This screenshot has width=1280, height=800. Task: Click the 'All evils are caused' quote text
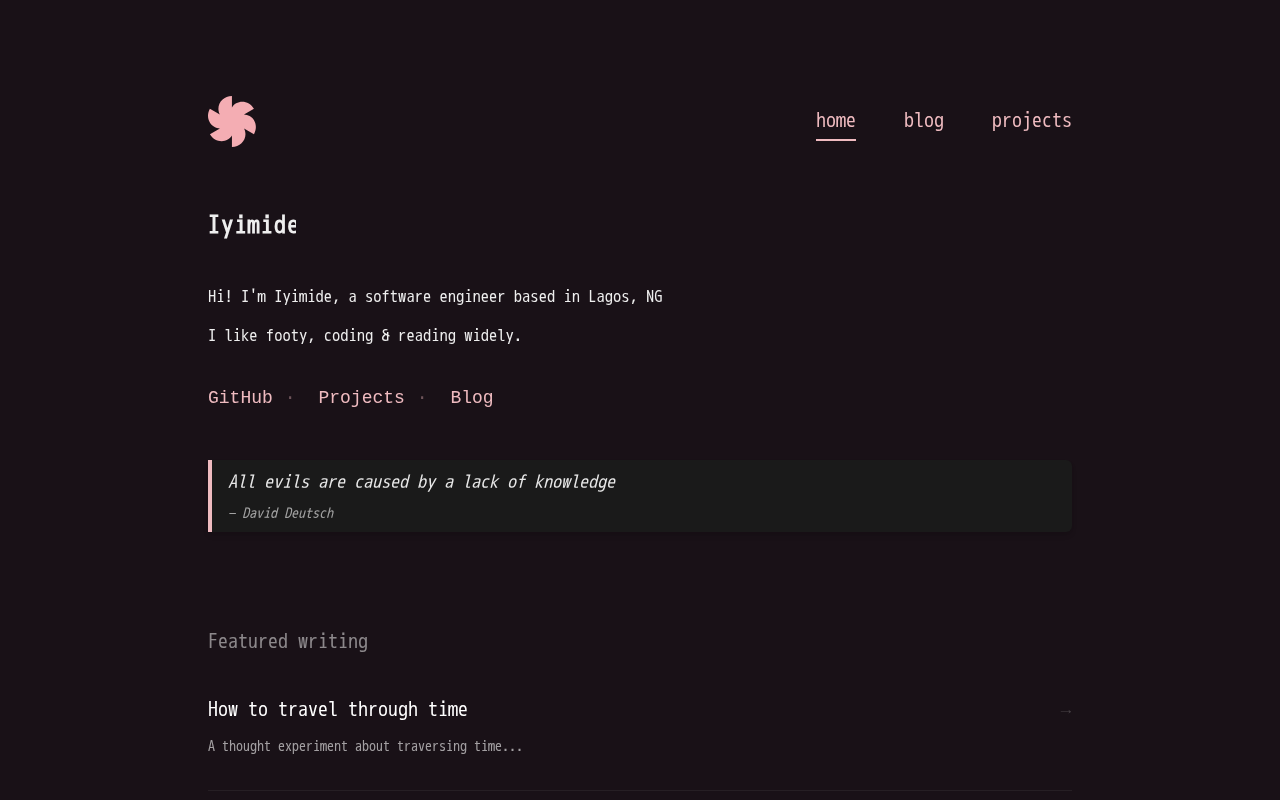coord(421,482)
